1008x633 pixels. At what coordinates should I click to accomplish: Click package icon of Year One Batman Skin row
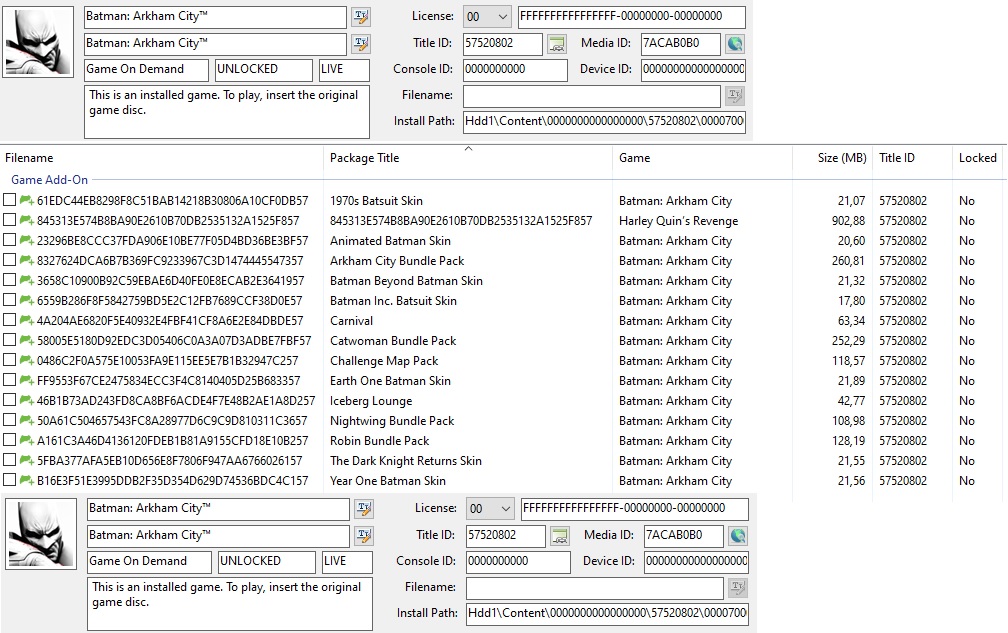tap(26, 480)
